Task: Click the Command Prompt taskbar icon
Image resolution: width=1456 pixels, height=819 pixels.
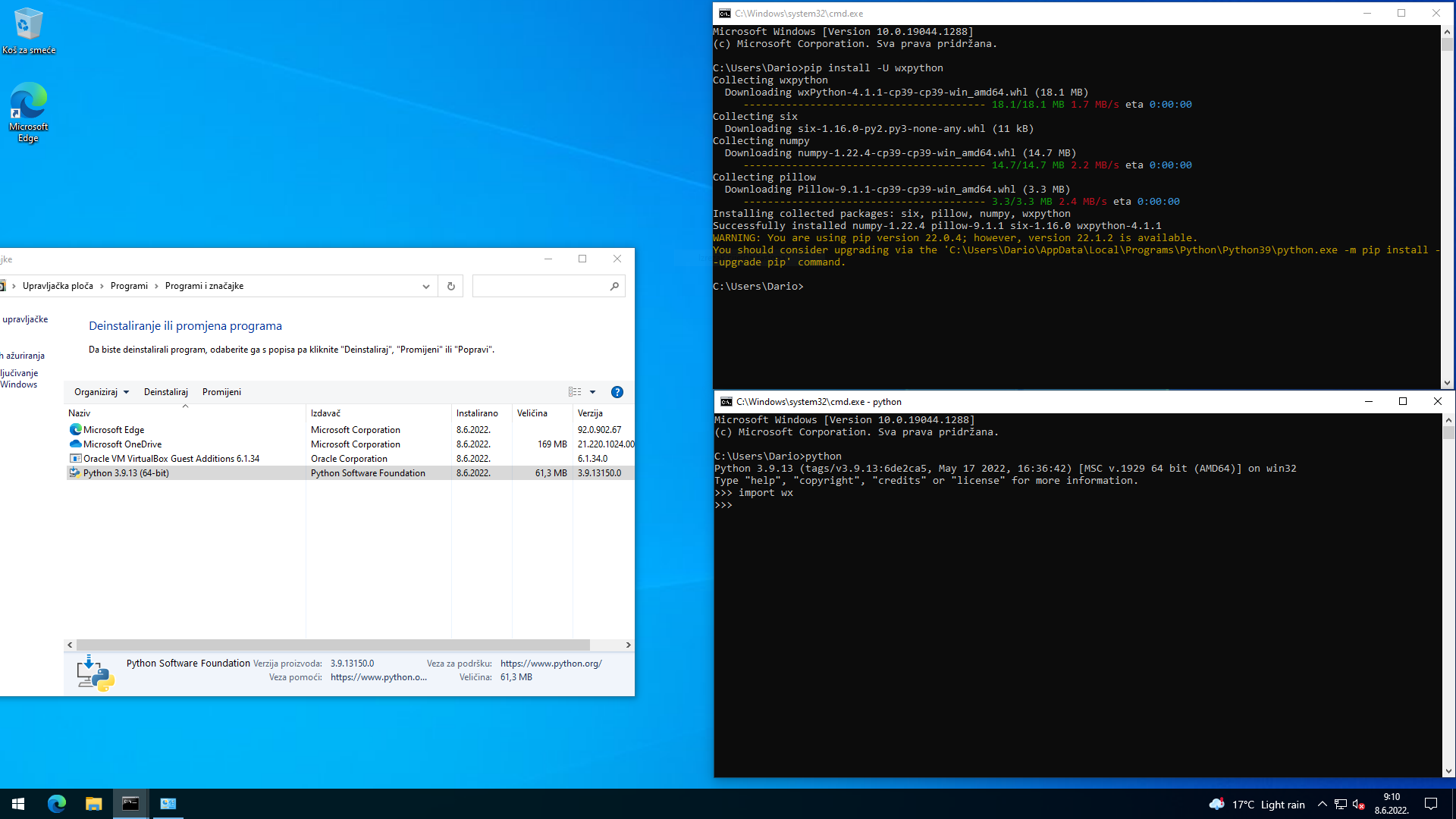Action: [x=130, y=804]
